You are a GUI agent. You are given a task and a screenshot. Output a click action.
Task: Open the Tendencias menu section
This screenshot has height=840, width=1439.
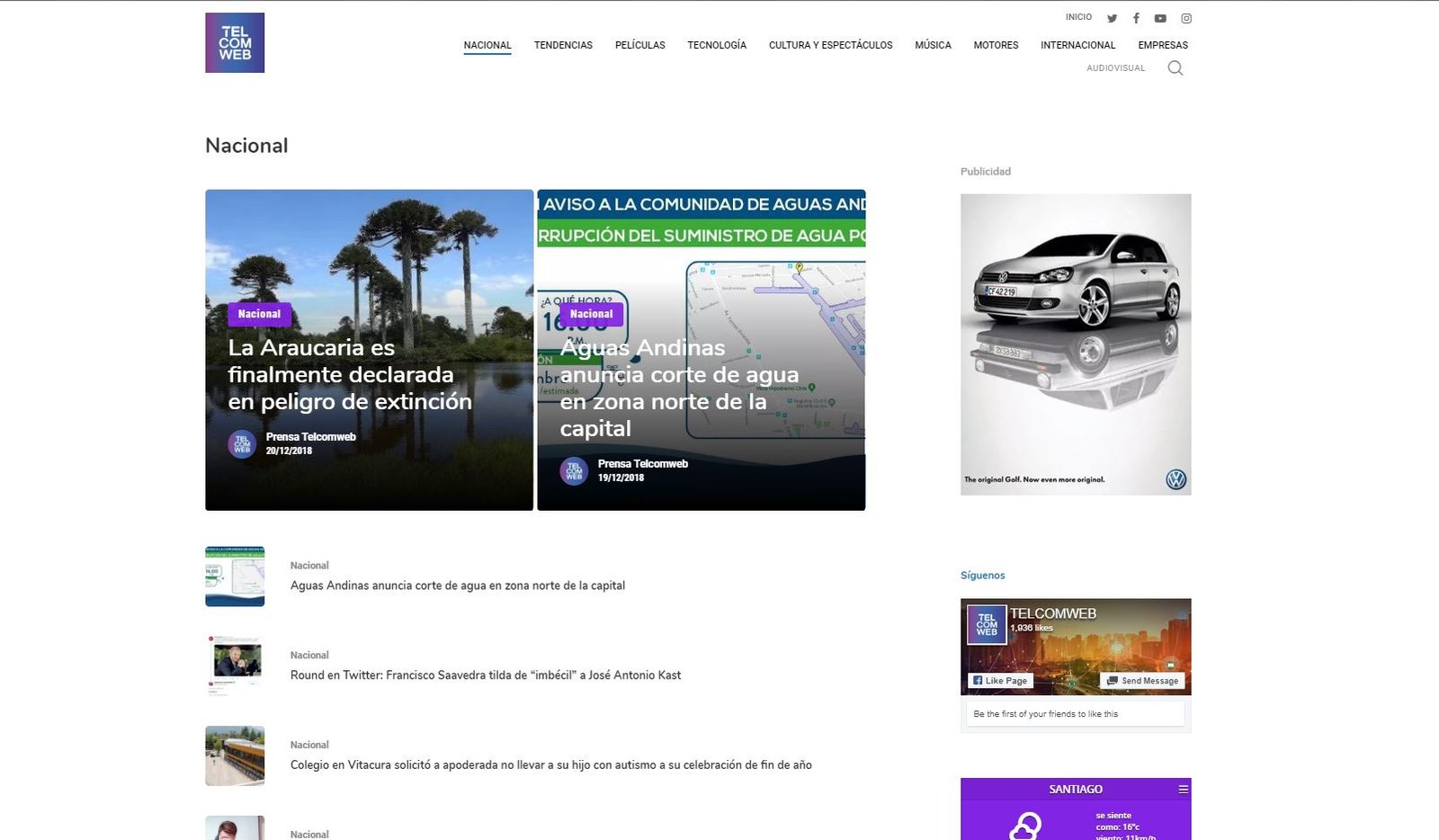[x=563, y=45]
